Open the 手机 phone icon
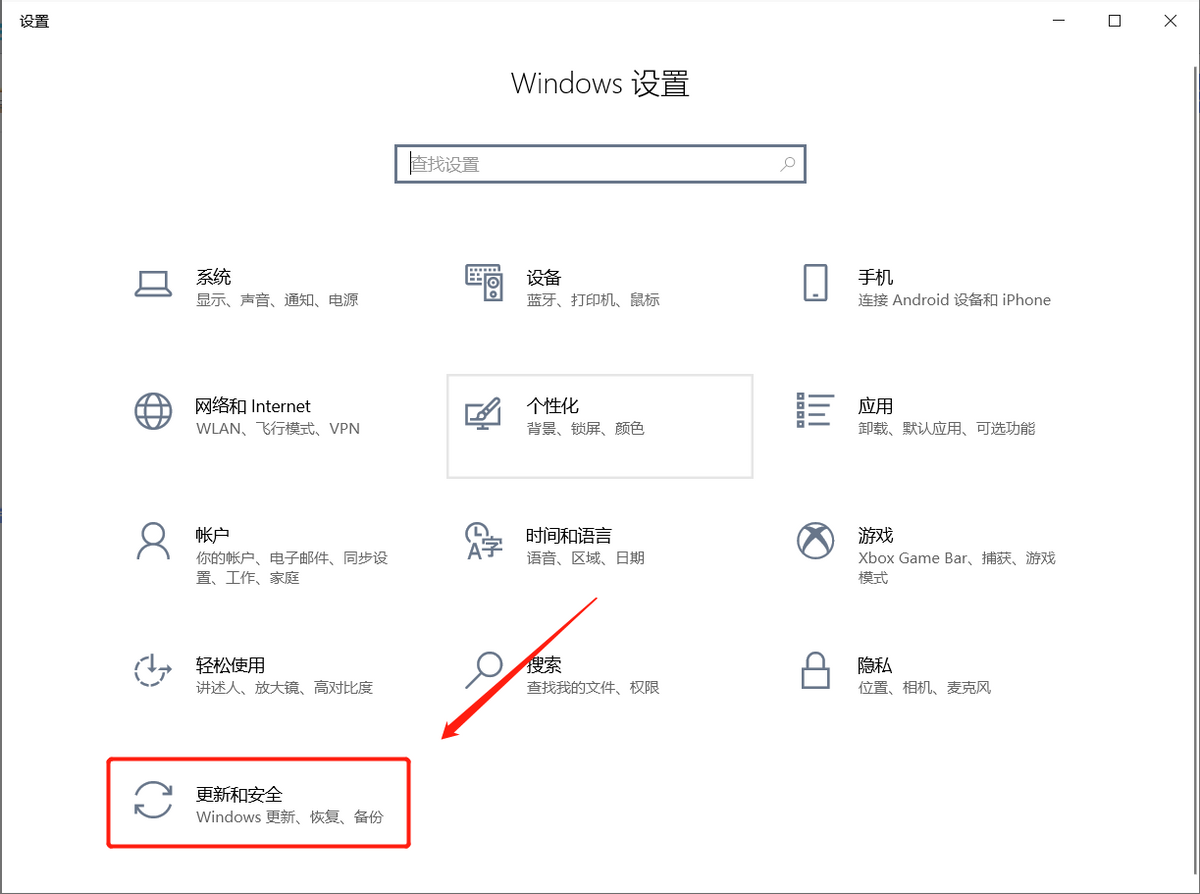The width and height of the screenshot is (1200, 894). [816, 283]
